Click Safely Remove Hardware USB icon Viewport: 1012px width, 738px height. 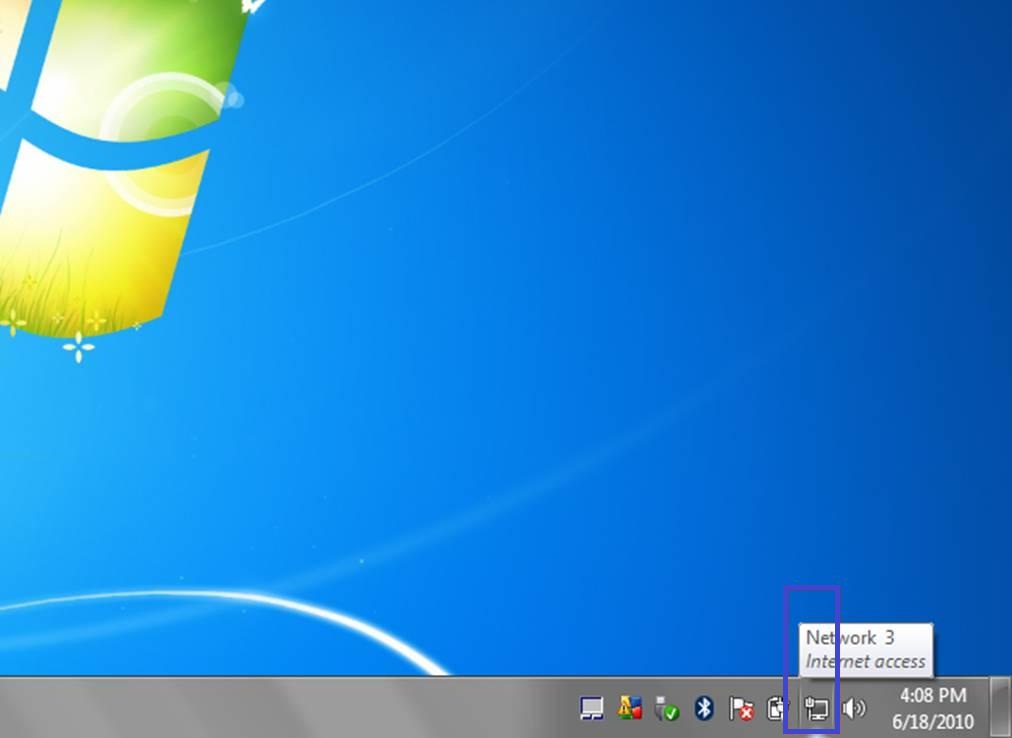[x=666, y=708]
